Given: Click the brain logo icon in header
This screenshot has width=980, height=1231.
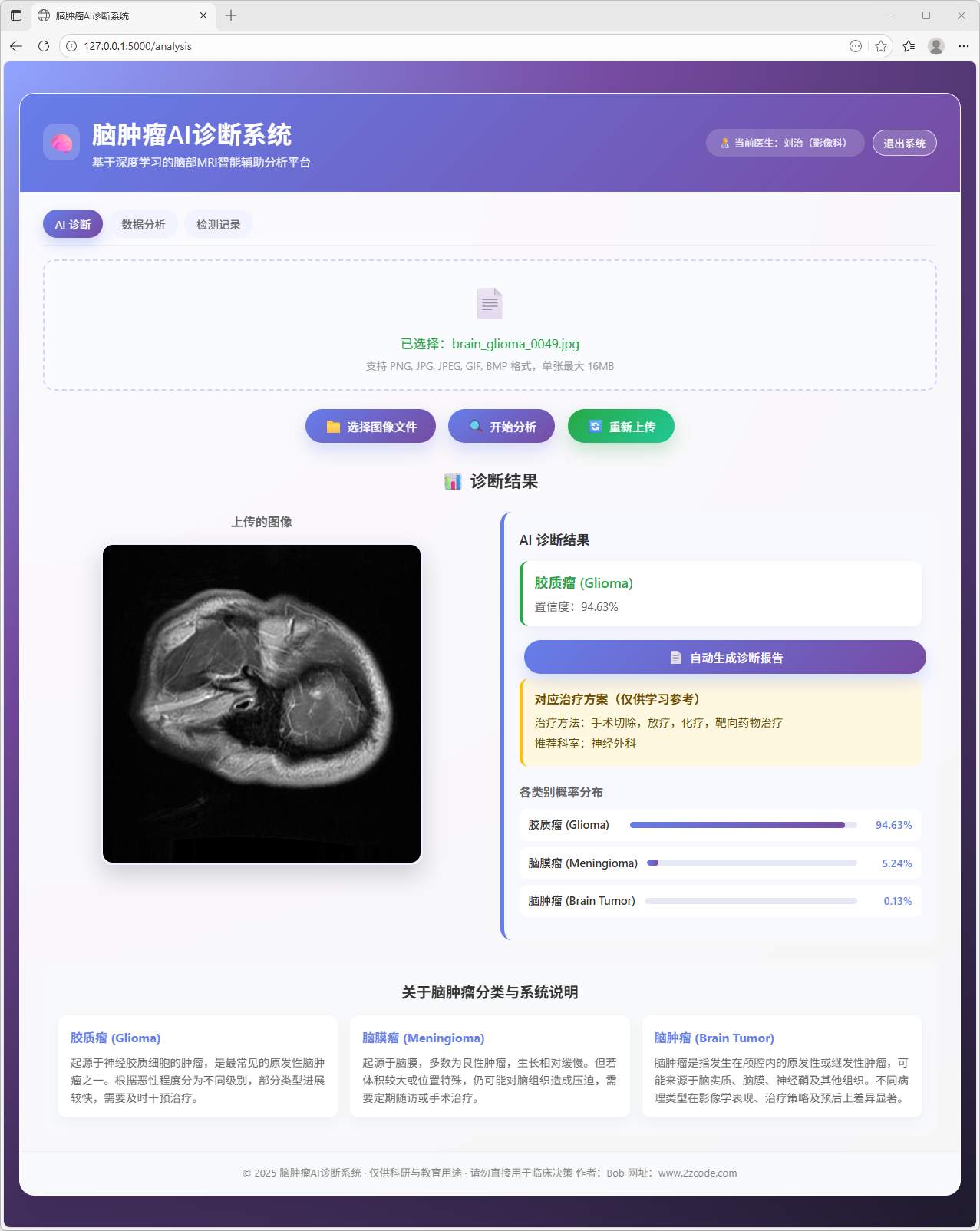Looking at the screenshot, I should 61,142.
